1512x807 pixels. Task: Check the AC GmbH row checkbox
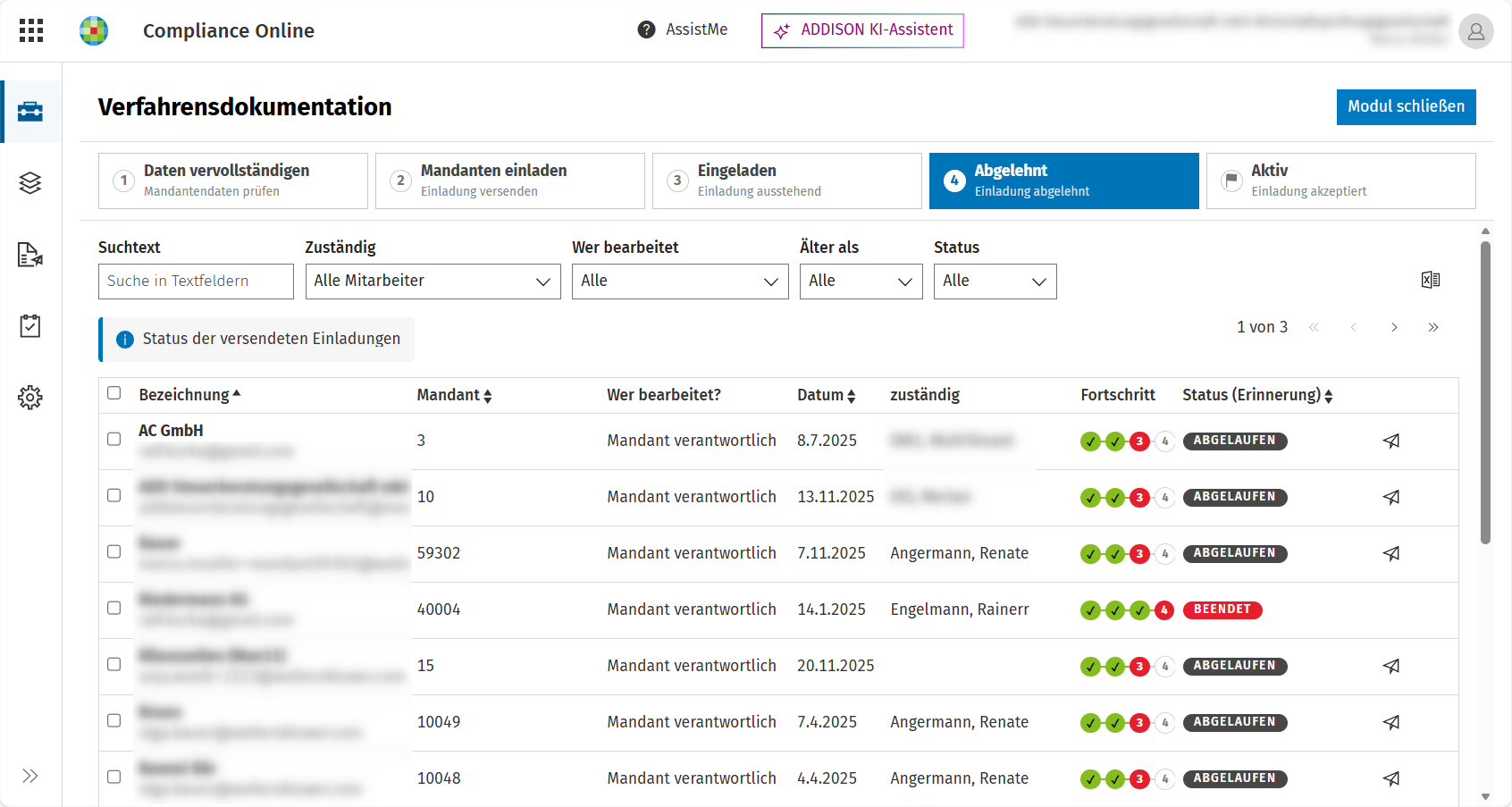click(113, 439)
